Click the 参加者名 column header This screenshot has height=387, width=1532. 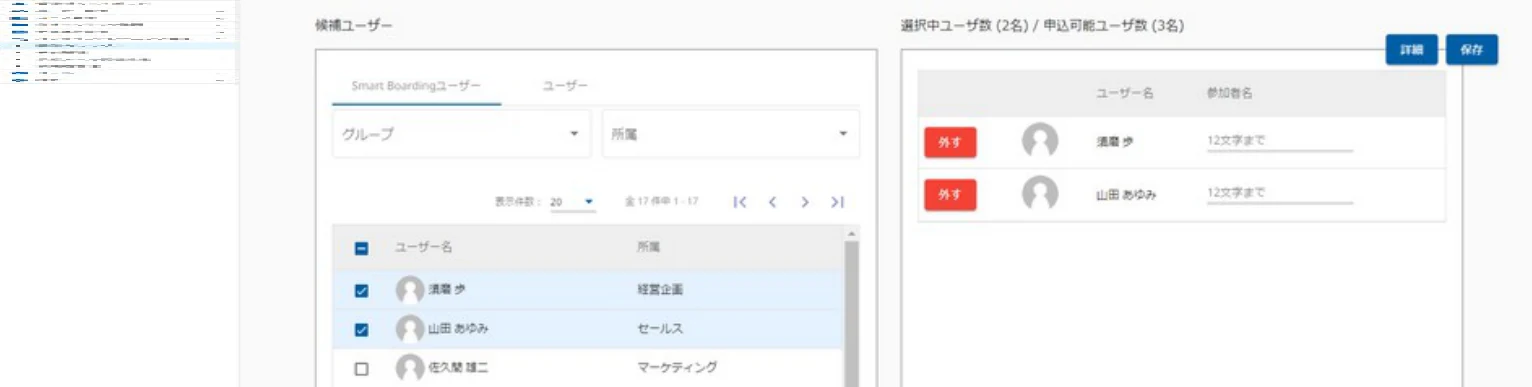1230,93
